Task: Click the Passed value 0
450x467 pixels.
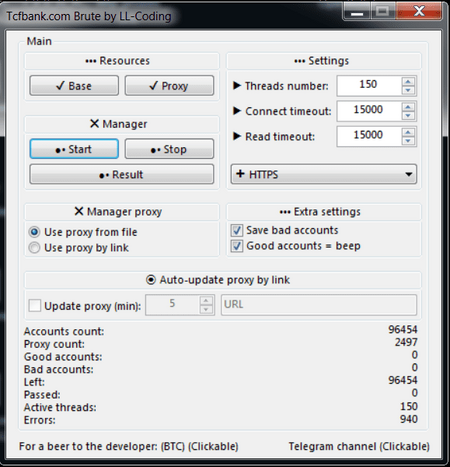Action: coord(415,393)
